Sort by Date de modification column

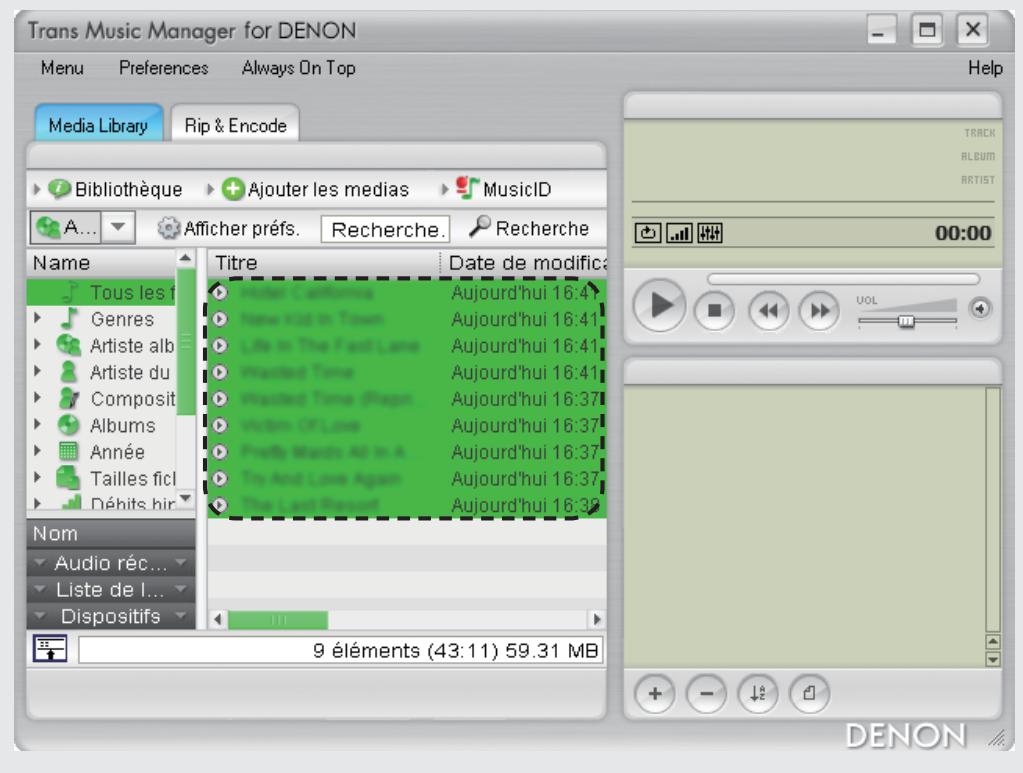tap(525, 263)
